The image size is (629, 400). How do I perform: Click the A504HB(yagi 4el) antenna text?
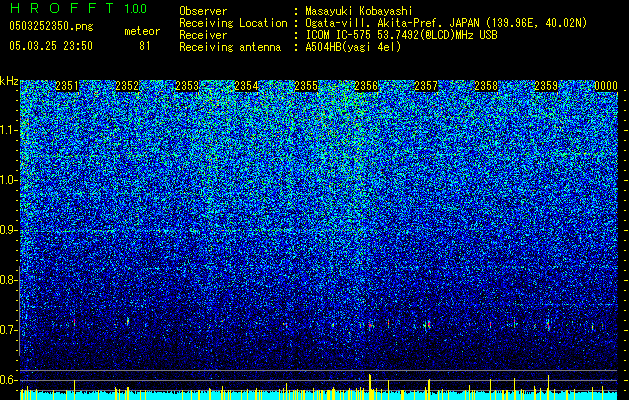(353, 47)
